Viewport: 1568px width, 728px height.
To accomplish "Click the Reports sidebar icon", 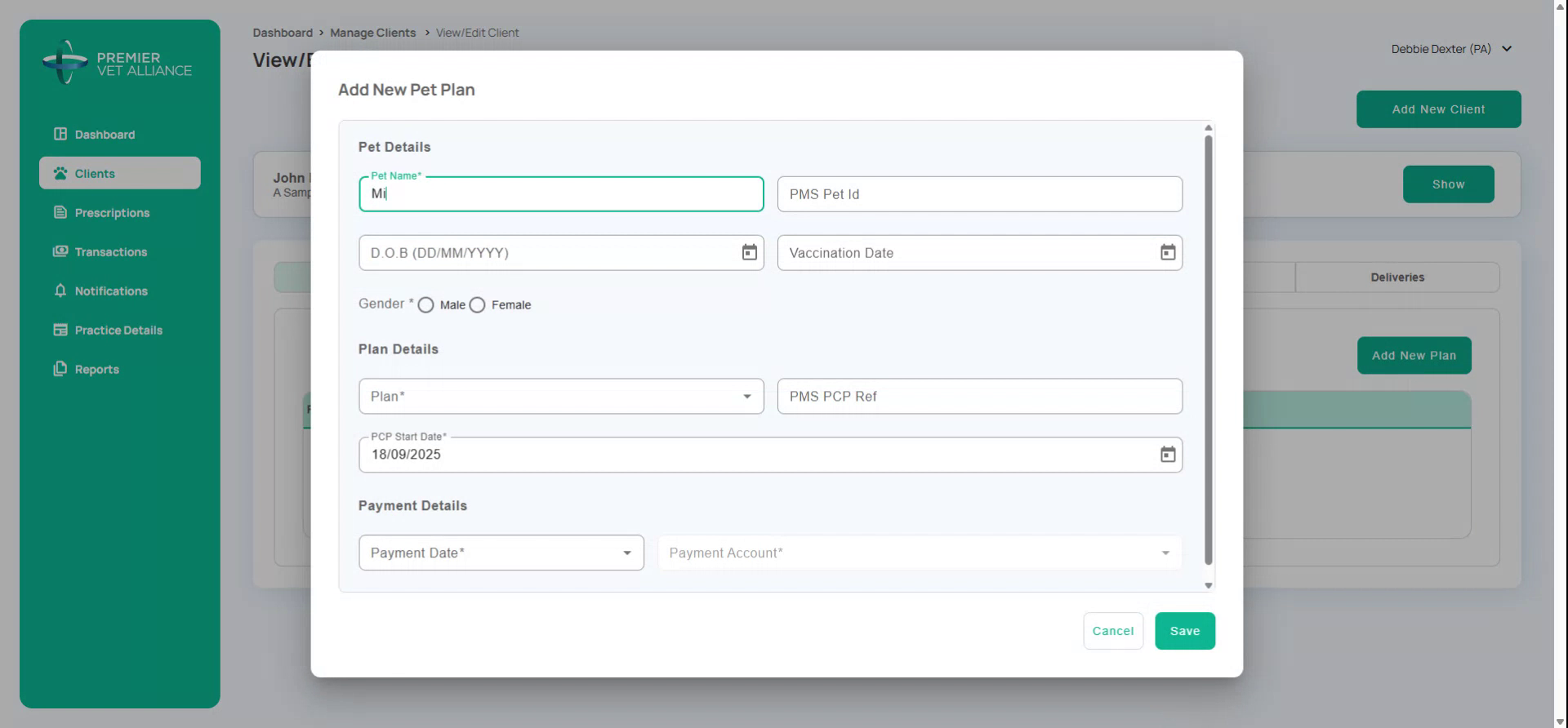I will click(60, 369).
